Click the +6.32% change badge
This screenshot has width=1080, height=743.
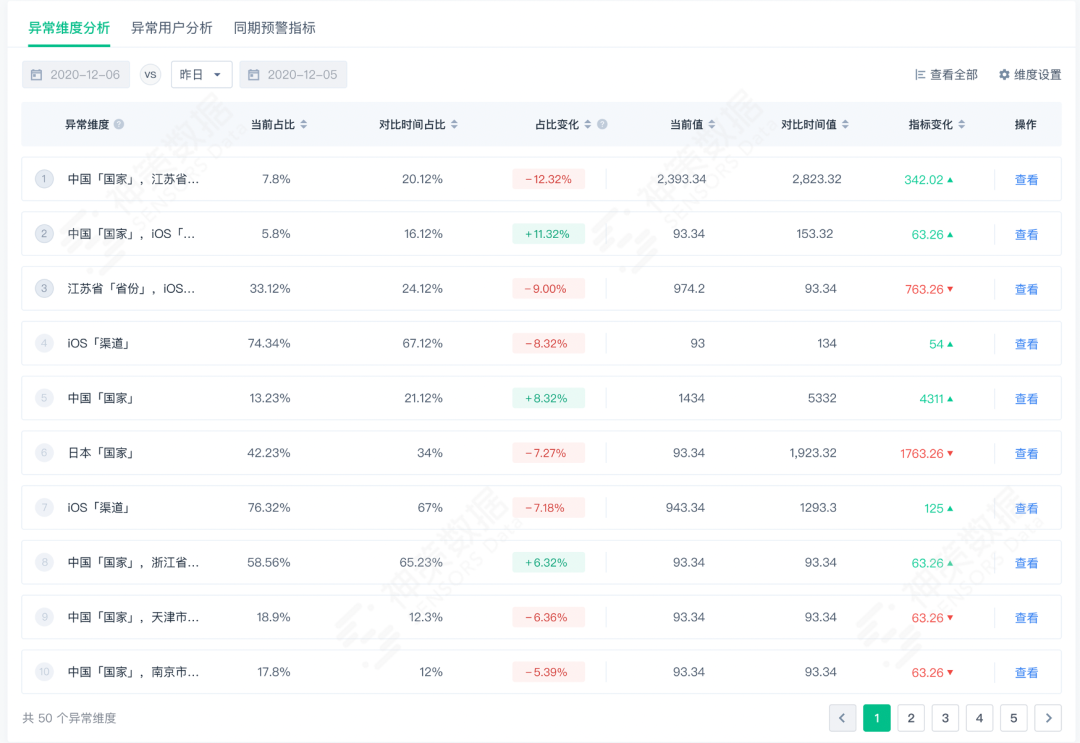point(548,563)
